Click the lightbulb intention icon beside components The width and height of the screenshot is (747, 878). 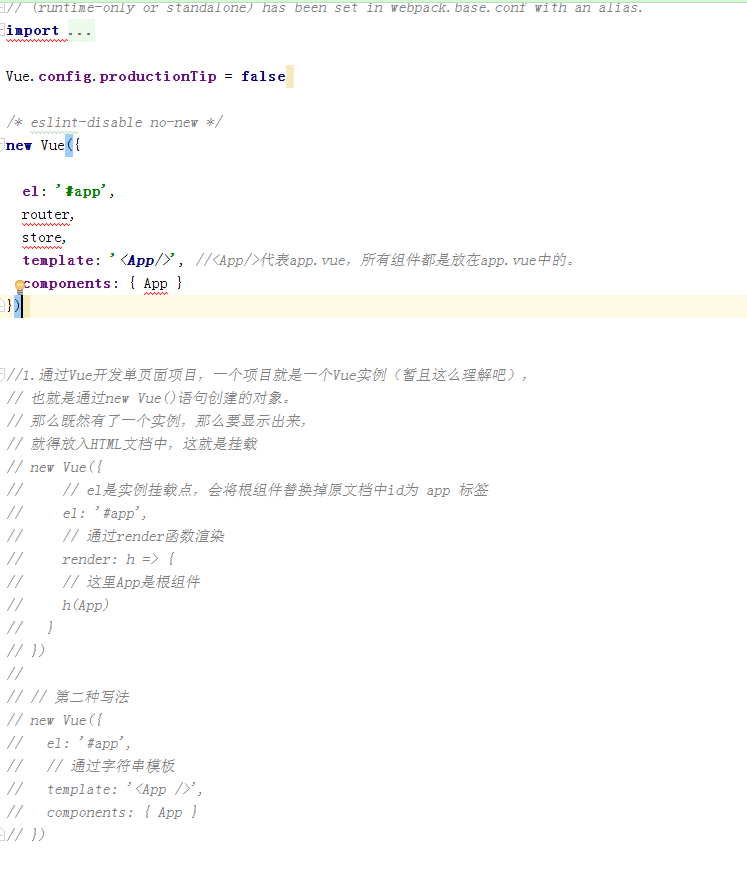coord(20,286)
